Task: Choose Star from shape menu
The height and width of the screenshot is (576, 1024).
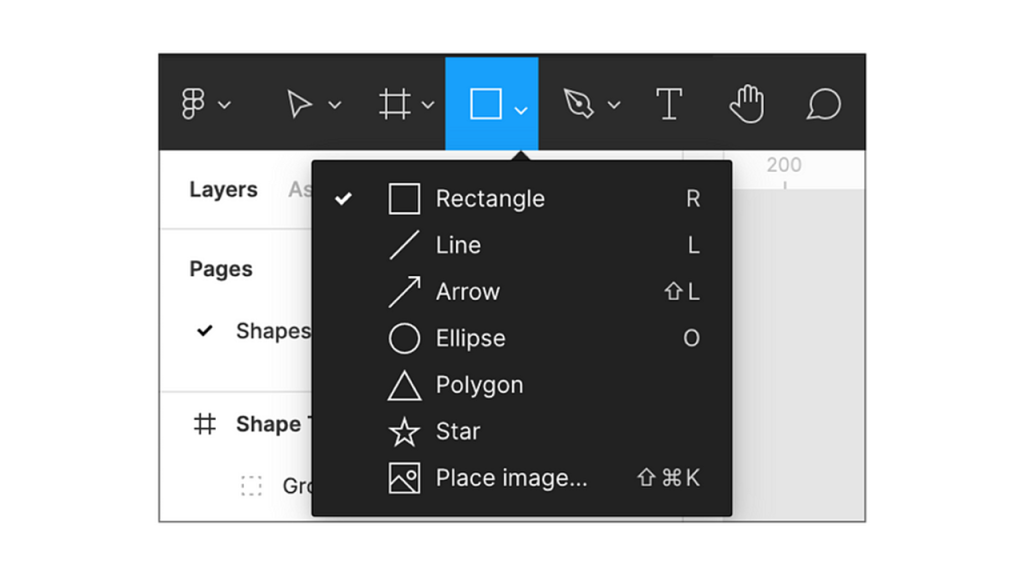Action: coord(522,432)
